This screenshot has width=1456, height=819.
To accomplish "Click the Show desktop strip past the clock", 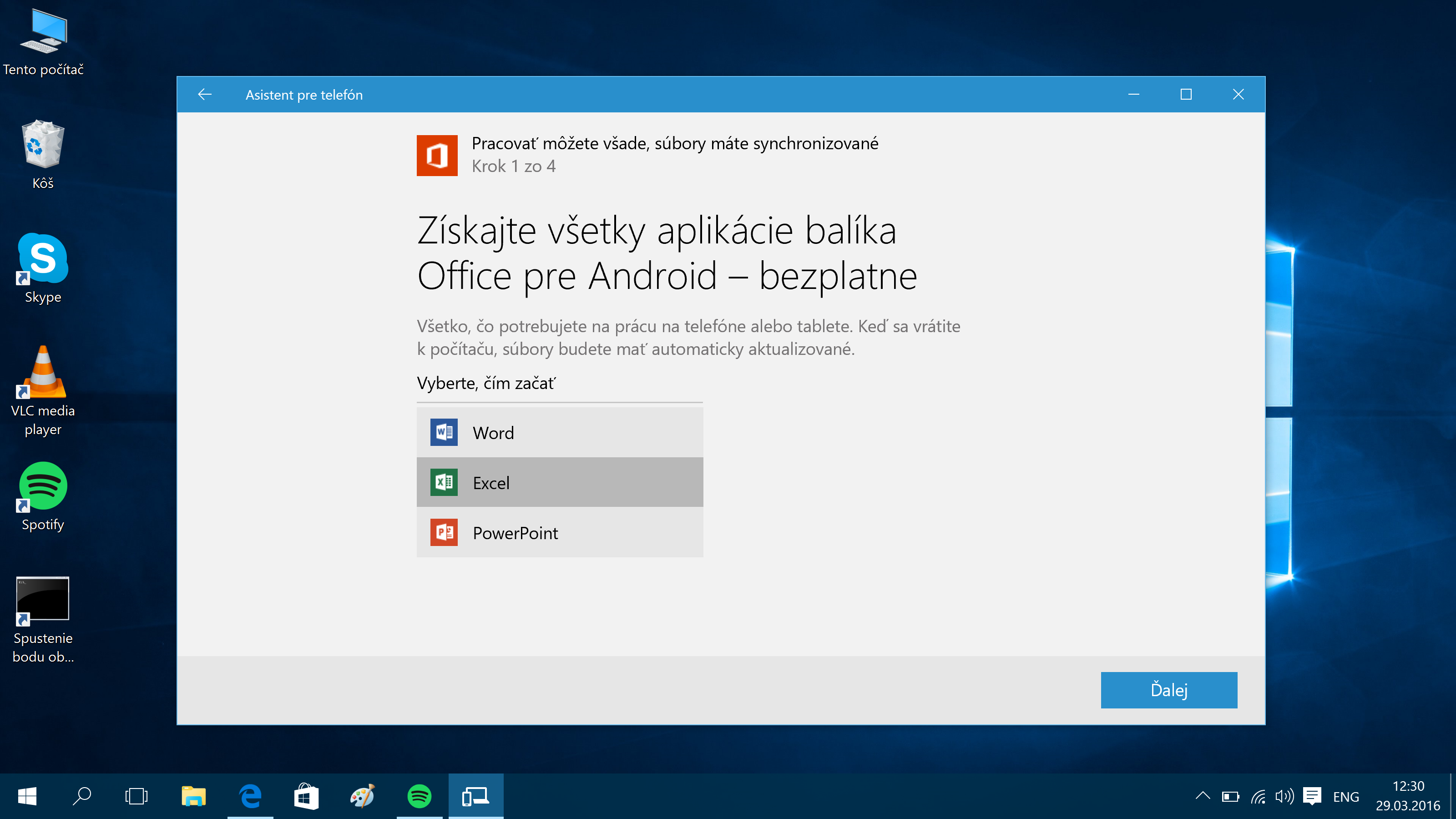I will click(x=1452, y=796).
